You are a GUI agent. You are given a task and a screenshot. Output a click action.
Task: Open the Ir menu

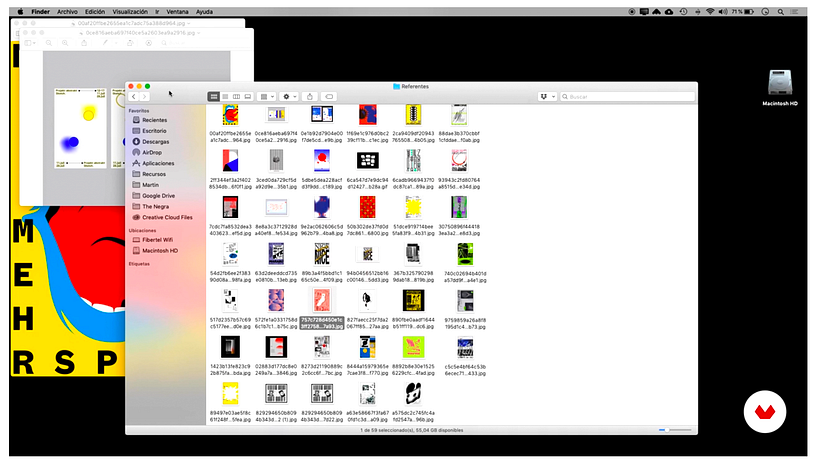(x=157, y=12)
